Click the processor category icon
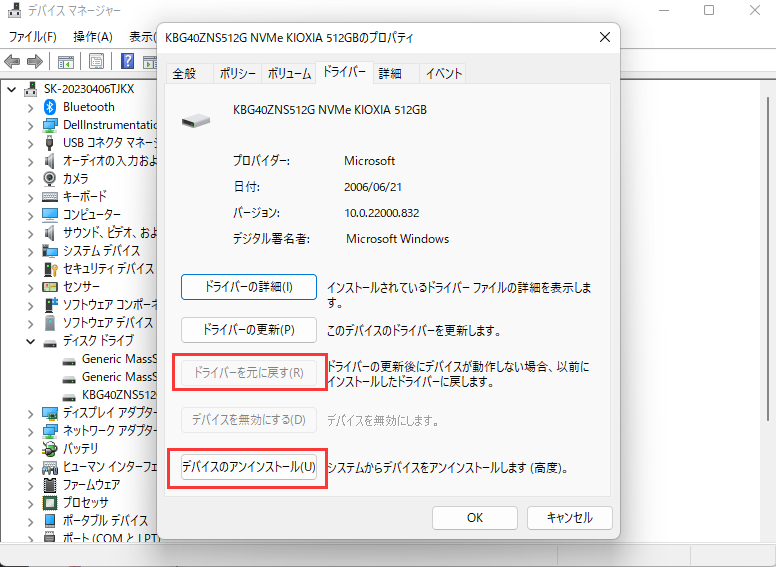776x567 pixels. click(49, 503)
